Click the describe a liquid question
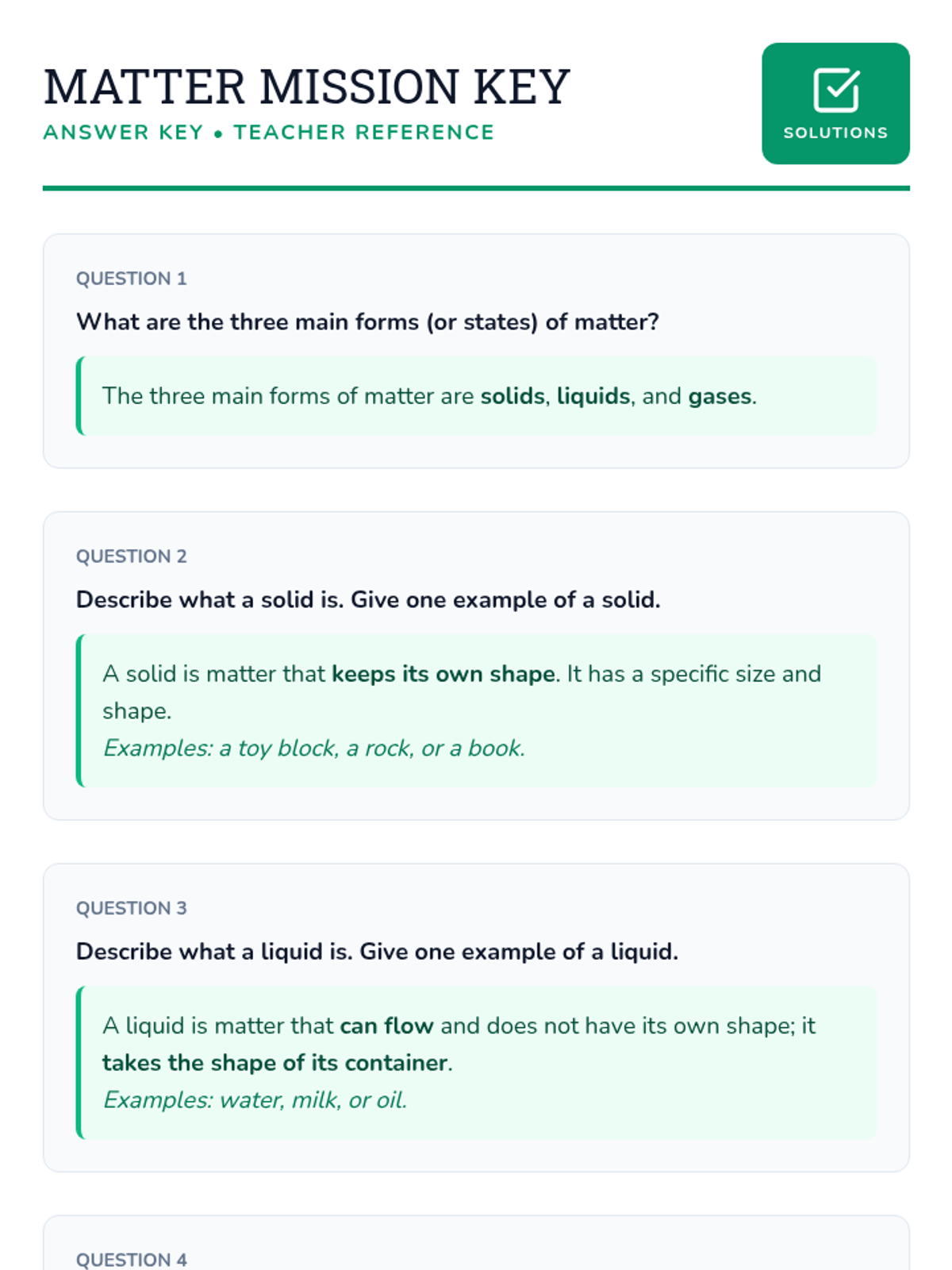This screenshot has width=952, height=1270. [377, 952]
